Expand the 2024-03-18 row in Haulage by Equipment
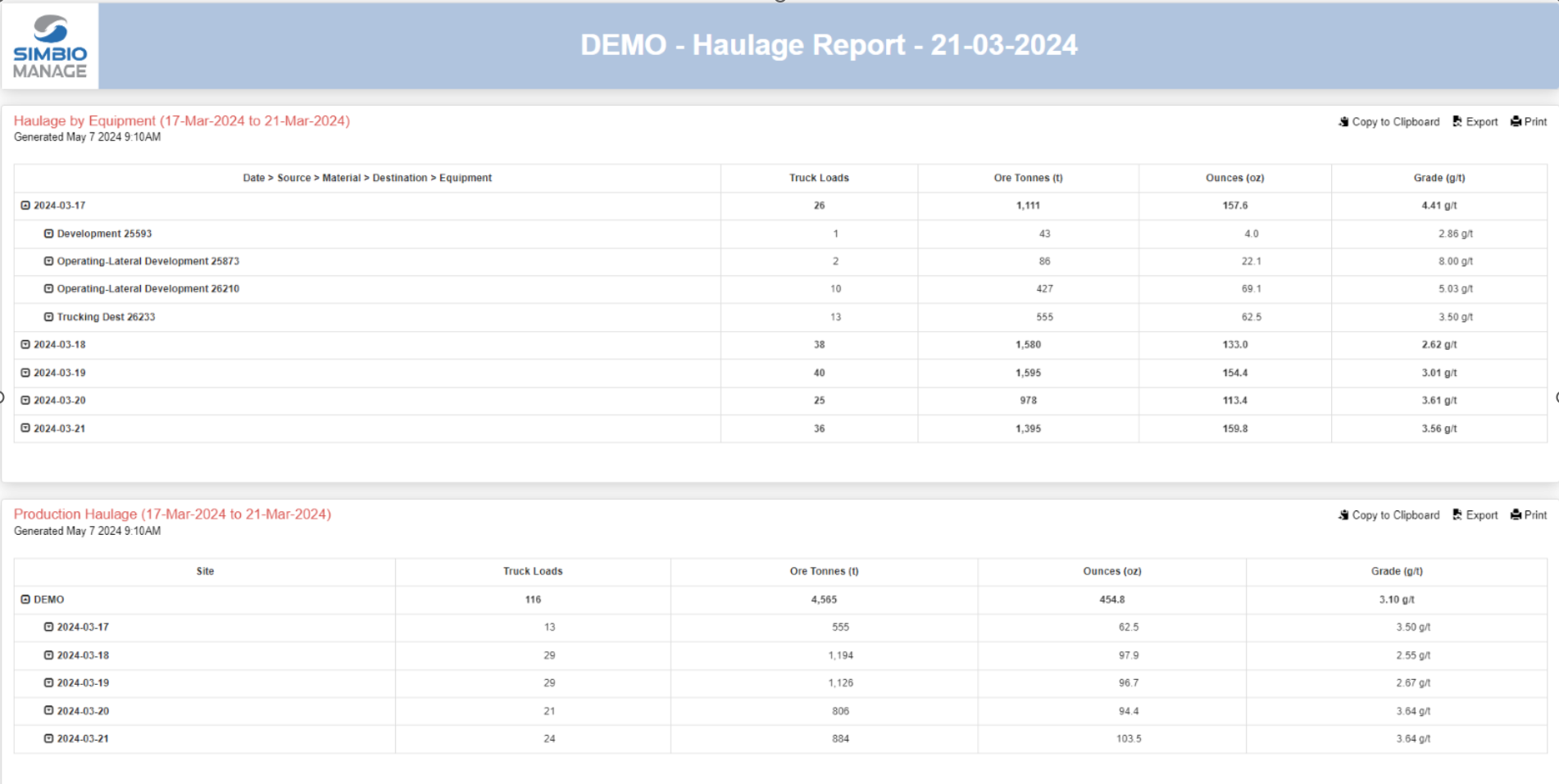 tap(25, 345)
